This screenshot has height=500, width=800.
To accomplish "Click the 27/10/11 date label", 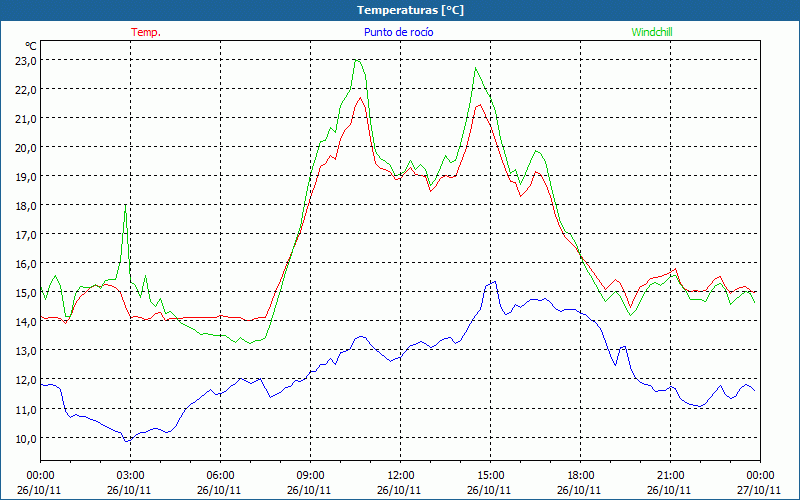I will pos(759,490).
